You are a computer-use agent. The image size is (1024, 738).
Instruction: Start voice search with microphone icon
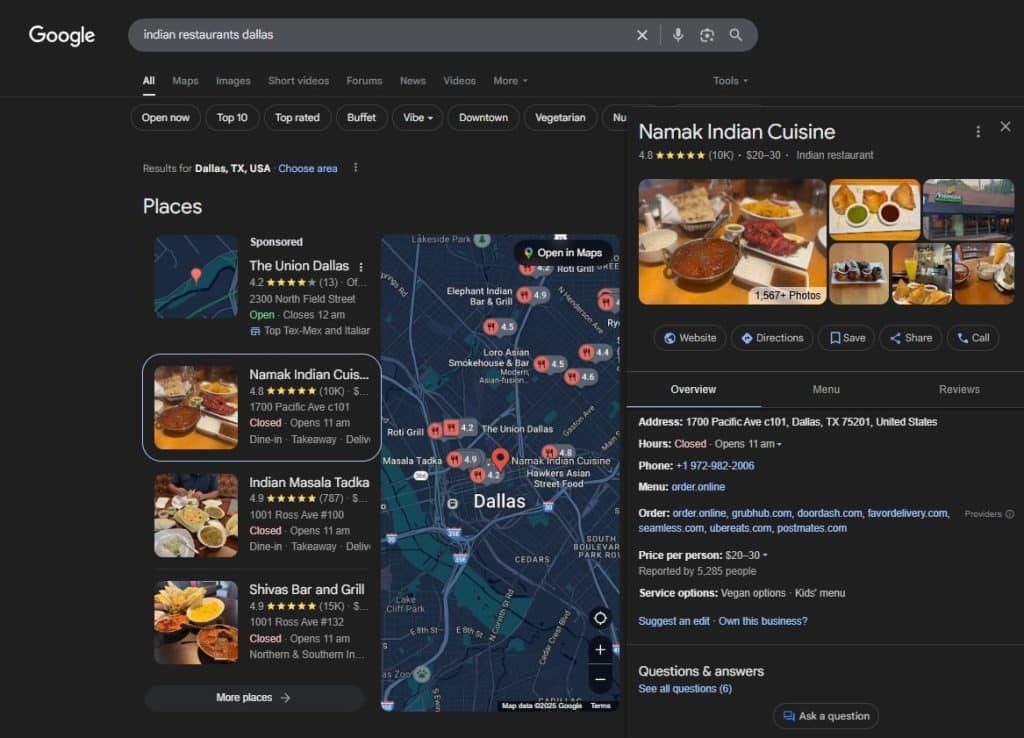click(678, 35)
